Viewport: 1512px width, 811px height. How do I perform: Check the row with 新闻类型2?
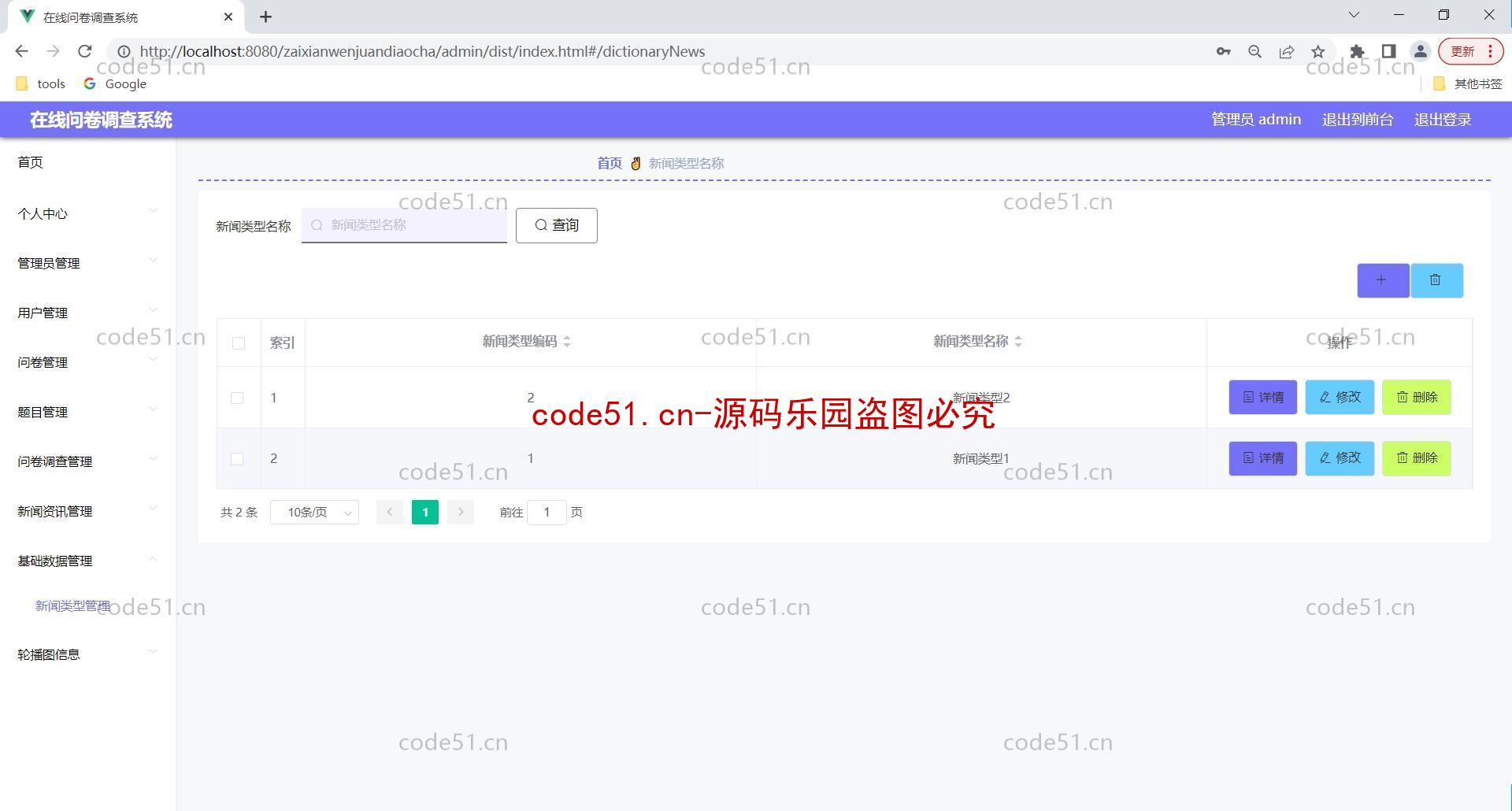click(237, 398)
